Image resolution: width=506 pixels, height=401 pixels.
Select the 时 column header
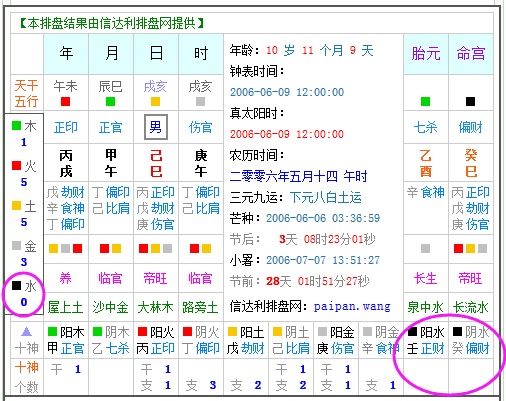point(201,54)
